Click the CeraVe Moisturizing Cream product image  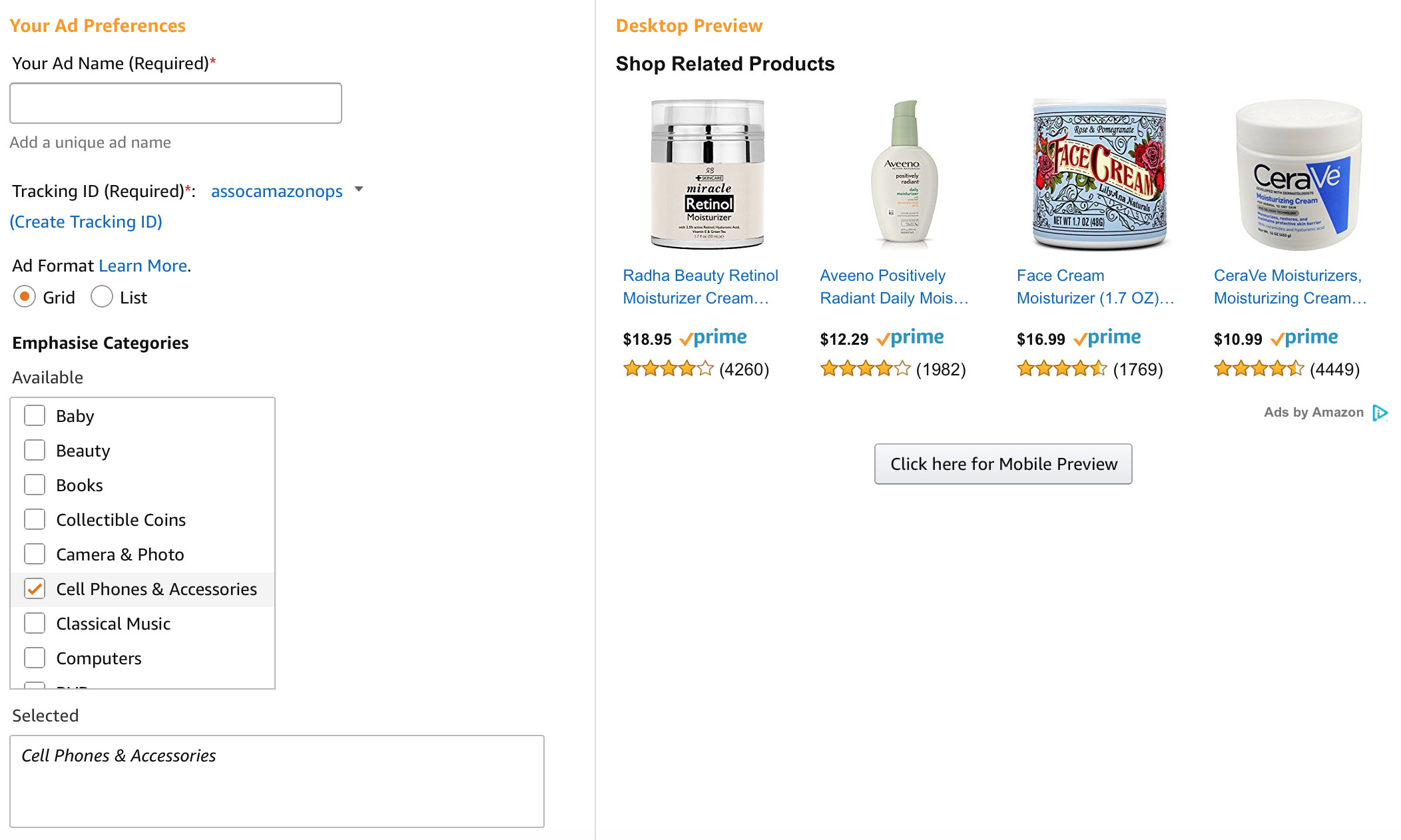point(1298,174)
